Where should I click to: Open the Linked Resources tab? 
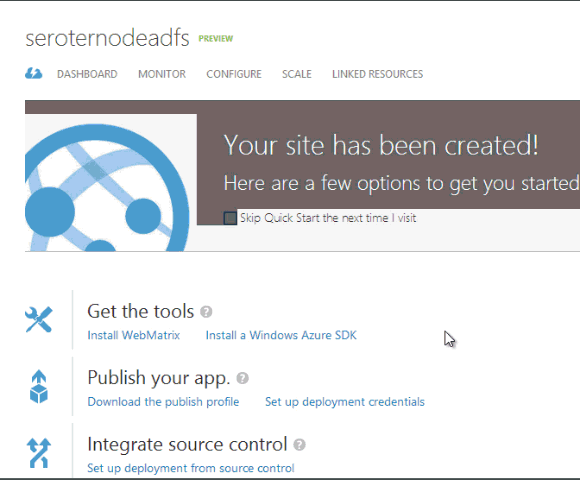pyautogui.click(x=377, y=74)
